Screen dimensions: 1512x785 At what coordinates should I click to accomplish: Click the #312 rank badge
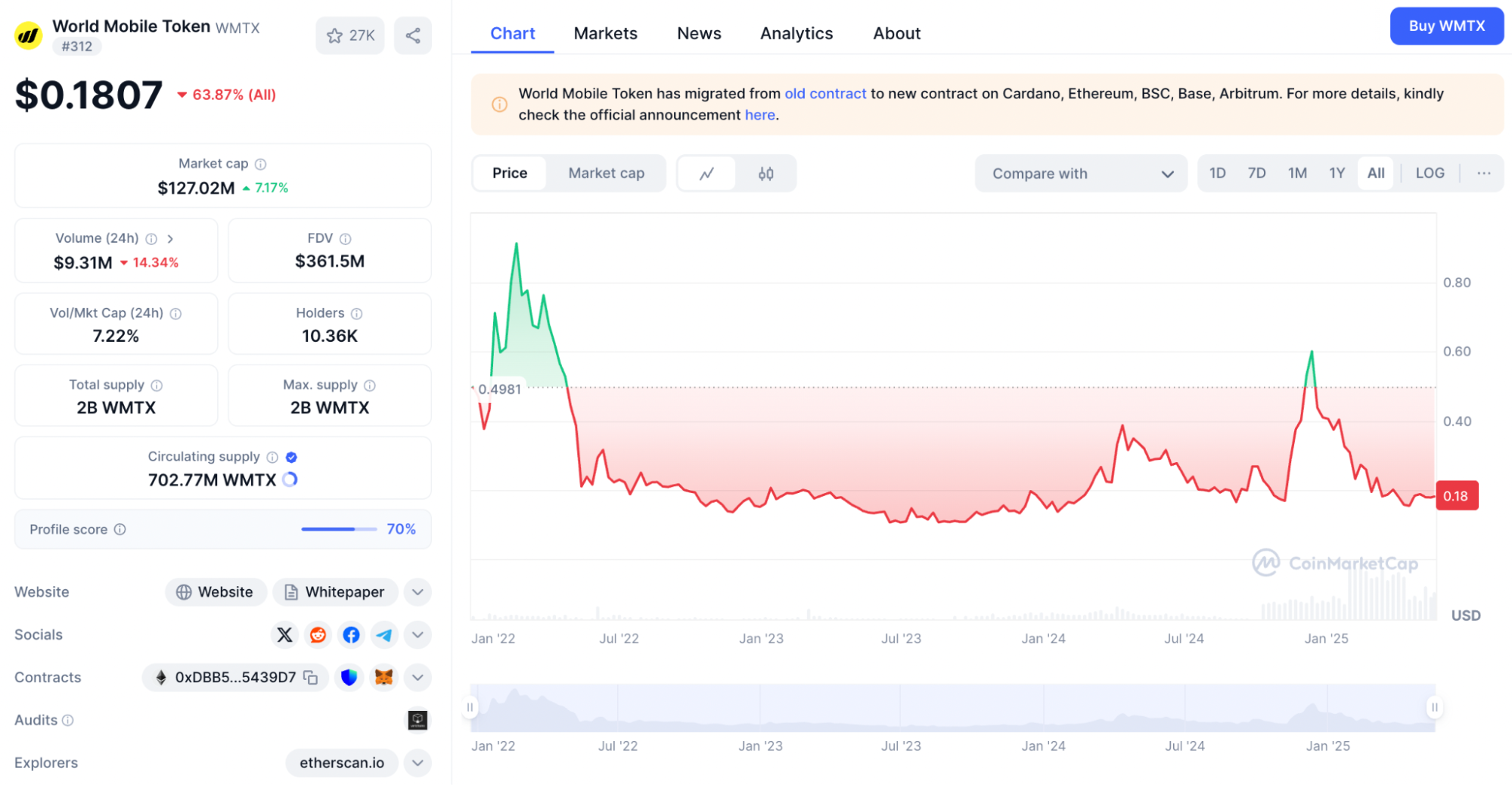pyautogui.click(x=77, y=47)
